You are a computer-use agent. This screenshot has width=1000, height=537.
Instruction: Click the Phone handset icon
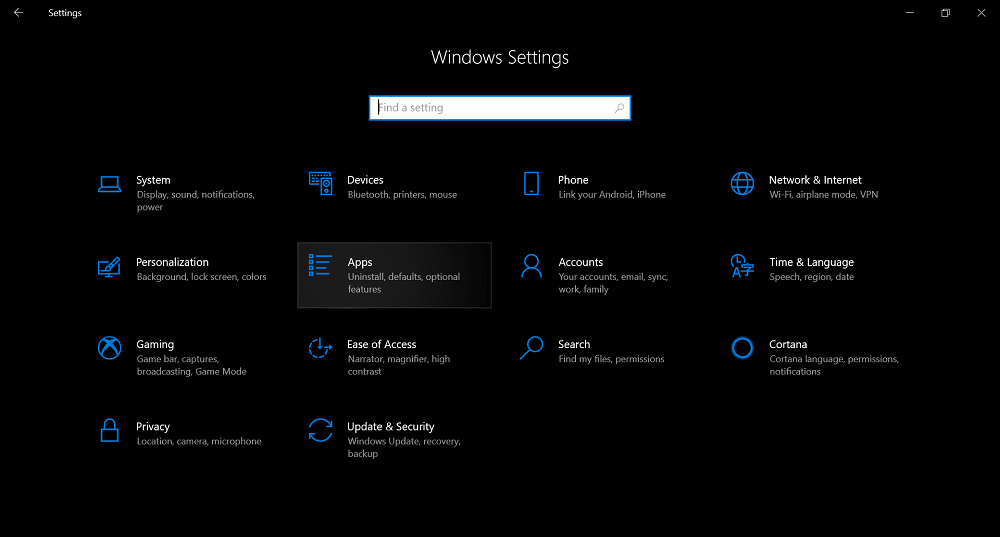click(531, 184)
